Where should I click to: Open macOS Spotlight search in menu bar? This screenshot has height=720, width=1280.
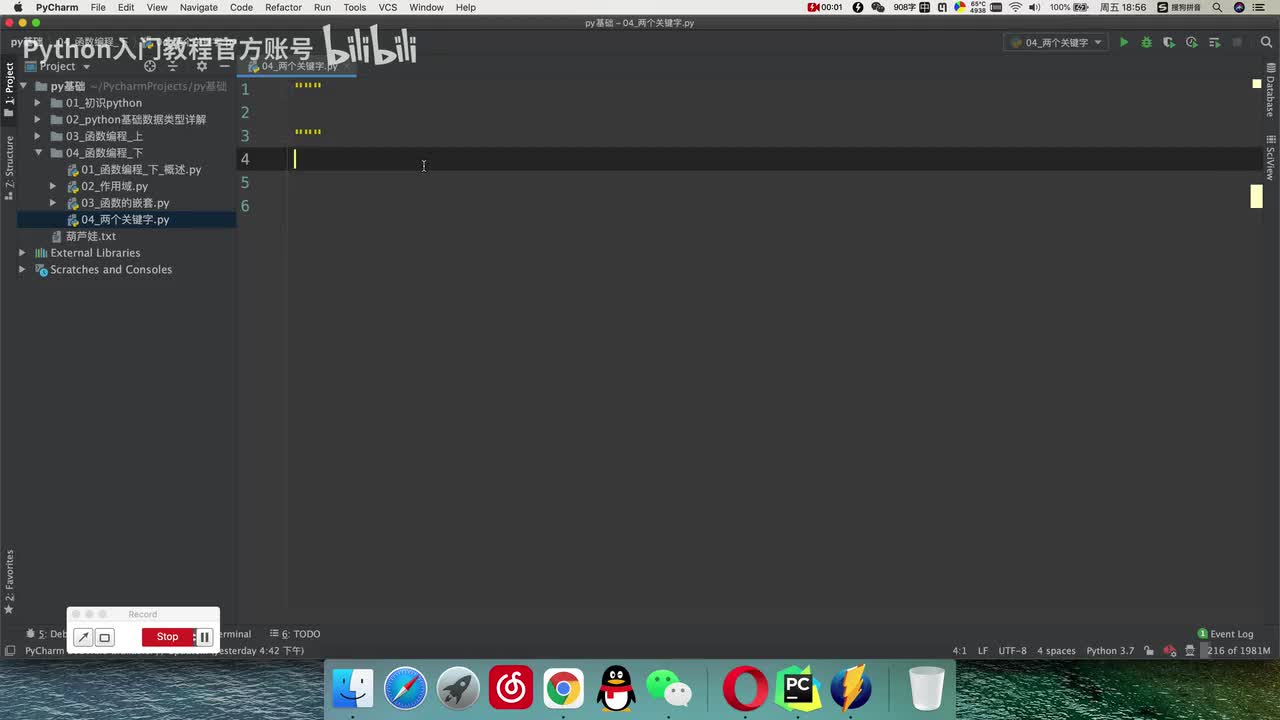tap(1216, 7)
